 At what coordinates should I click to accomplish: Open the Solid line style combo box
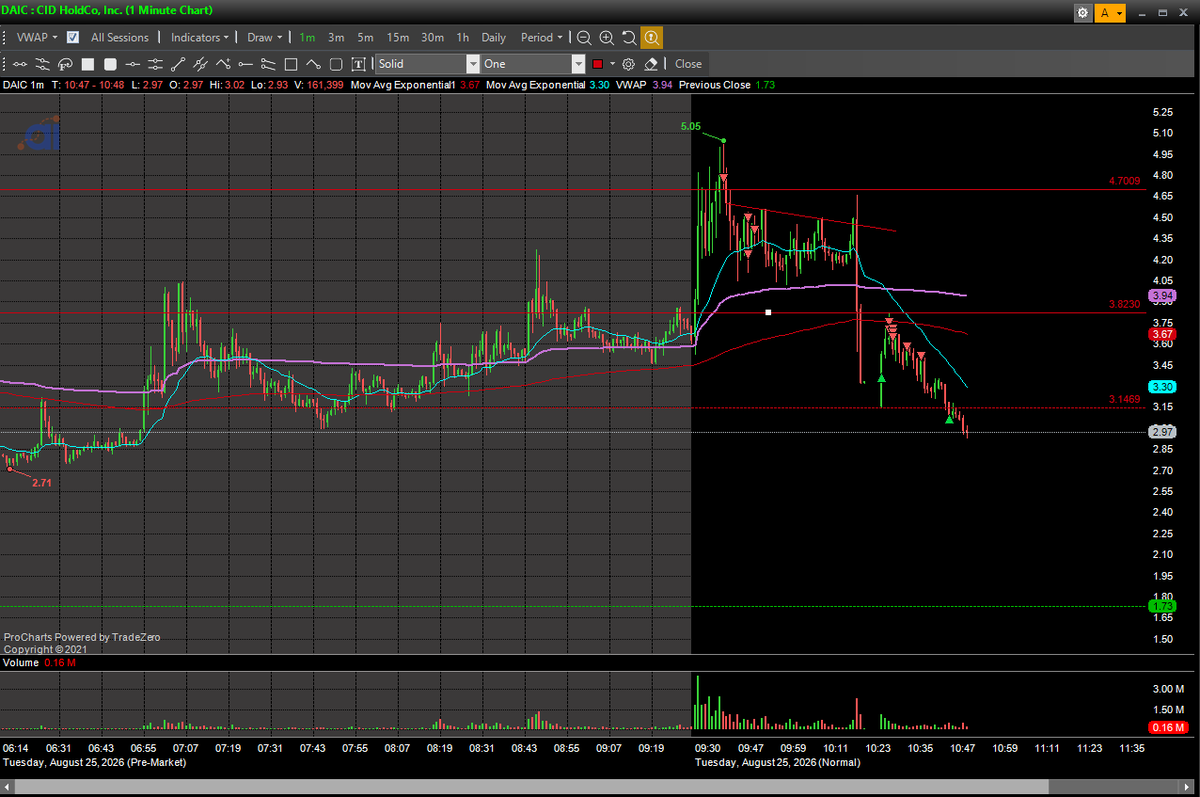tap(428, 64)
